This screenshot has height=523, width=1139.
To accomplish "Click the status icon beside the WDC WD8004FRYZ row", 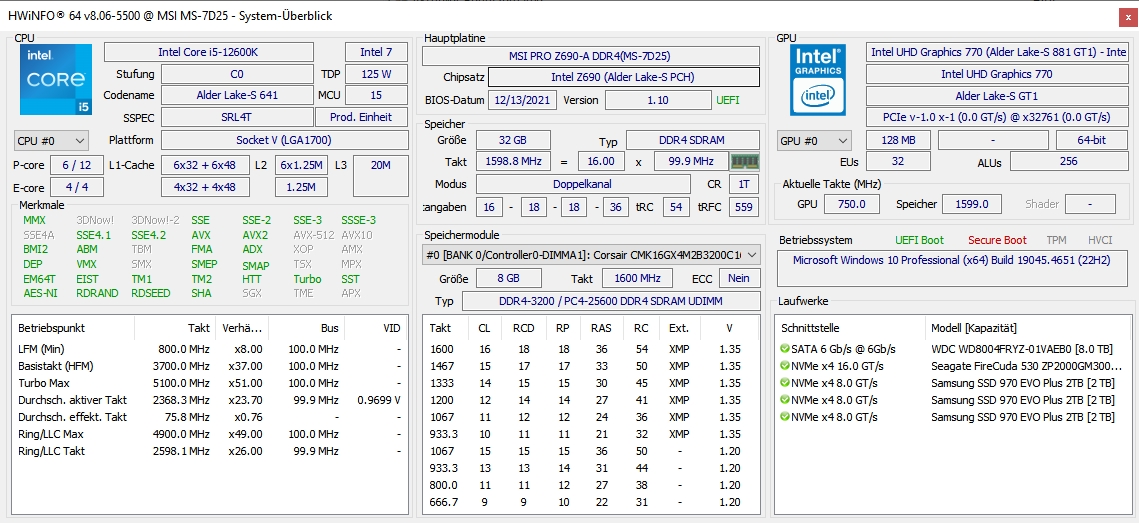I will pos(785,349).
